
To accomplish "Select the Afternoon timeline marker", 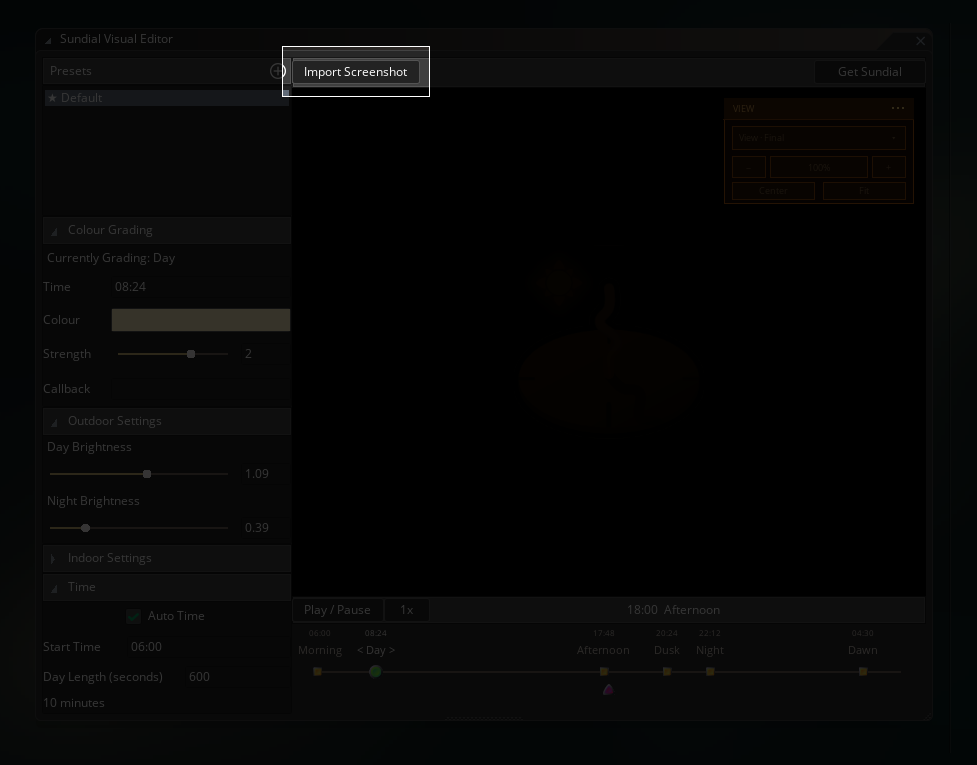I will tap(604, 672).
